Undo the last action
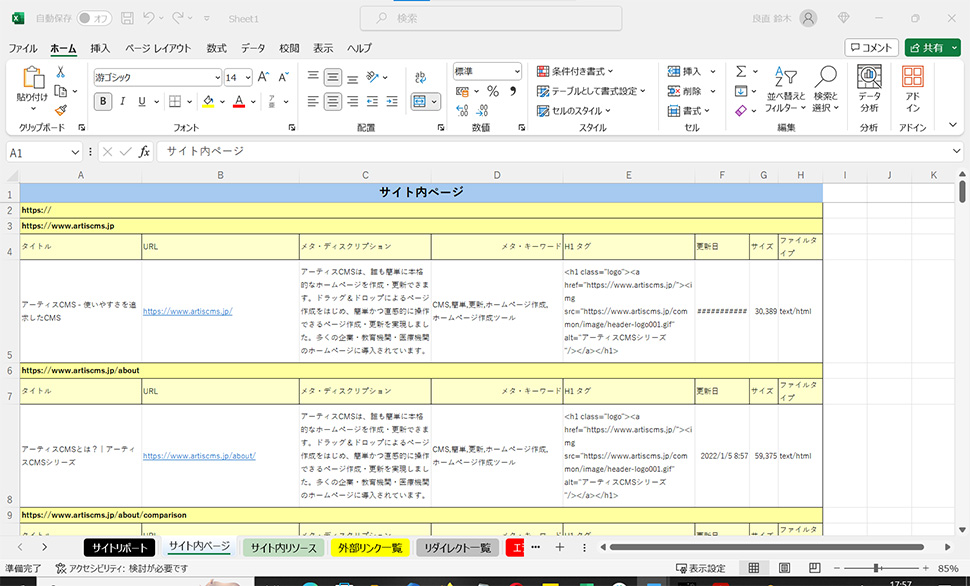The image size is (970, 586). 148,19
